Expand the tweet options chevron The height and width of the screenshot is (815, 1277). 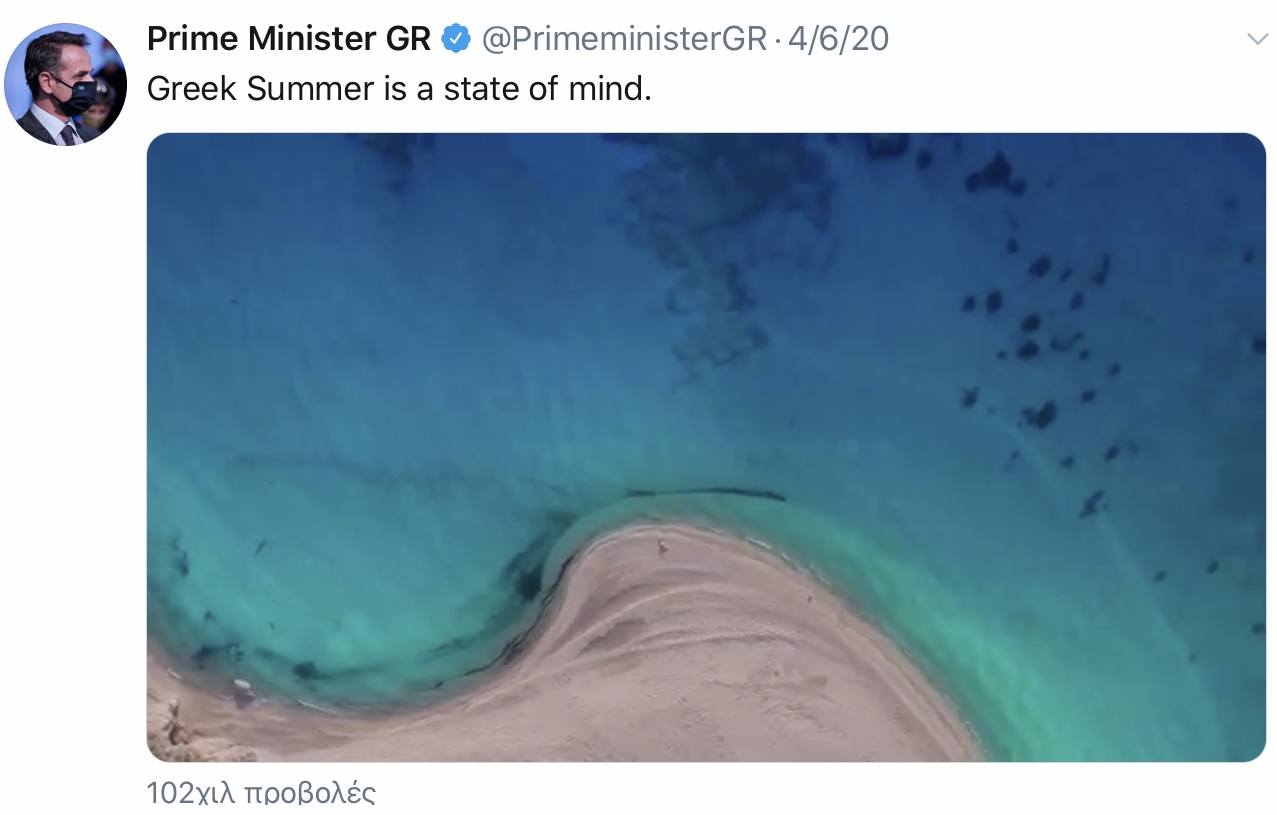click(x=1256, y=39)
